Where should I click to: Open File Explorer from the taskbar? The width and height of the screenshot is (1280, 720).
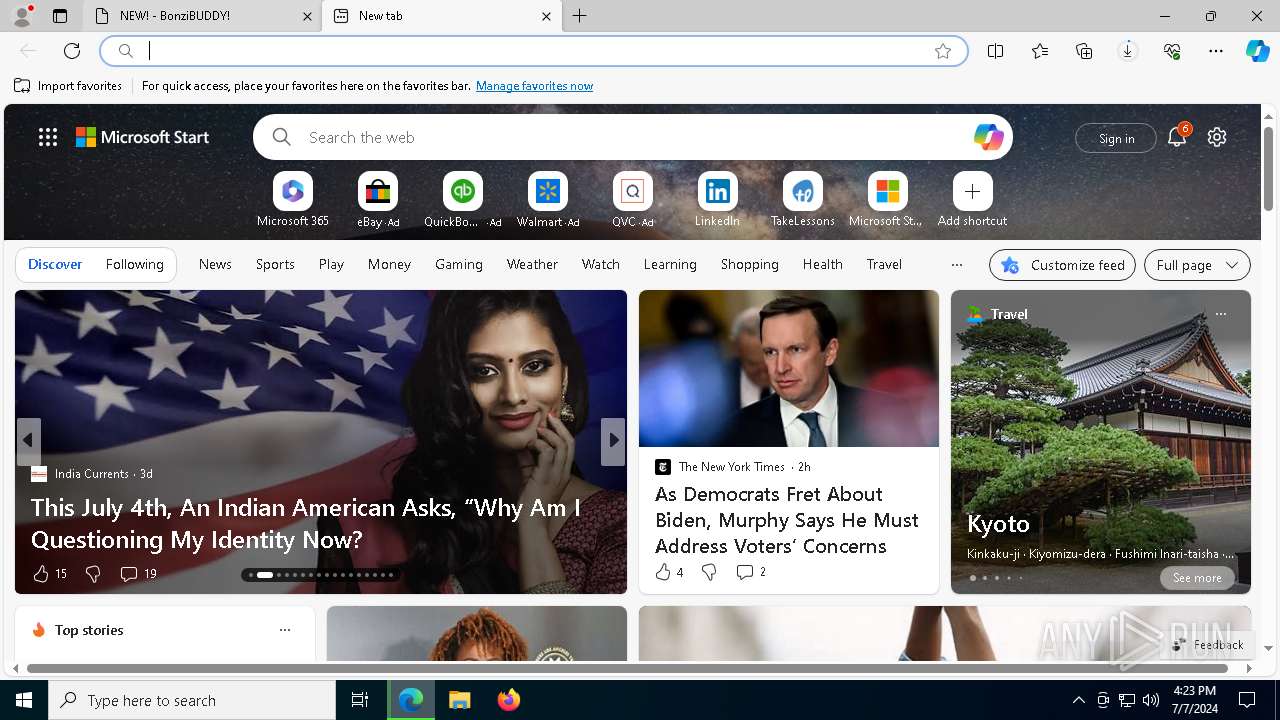(459, 700)
